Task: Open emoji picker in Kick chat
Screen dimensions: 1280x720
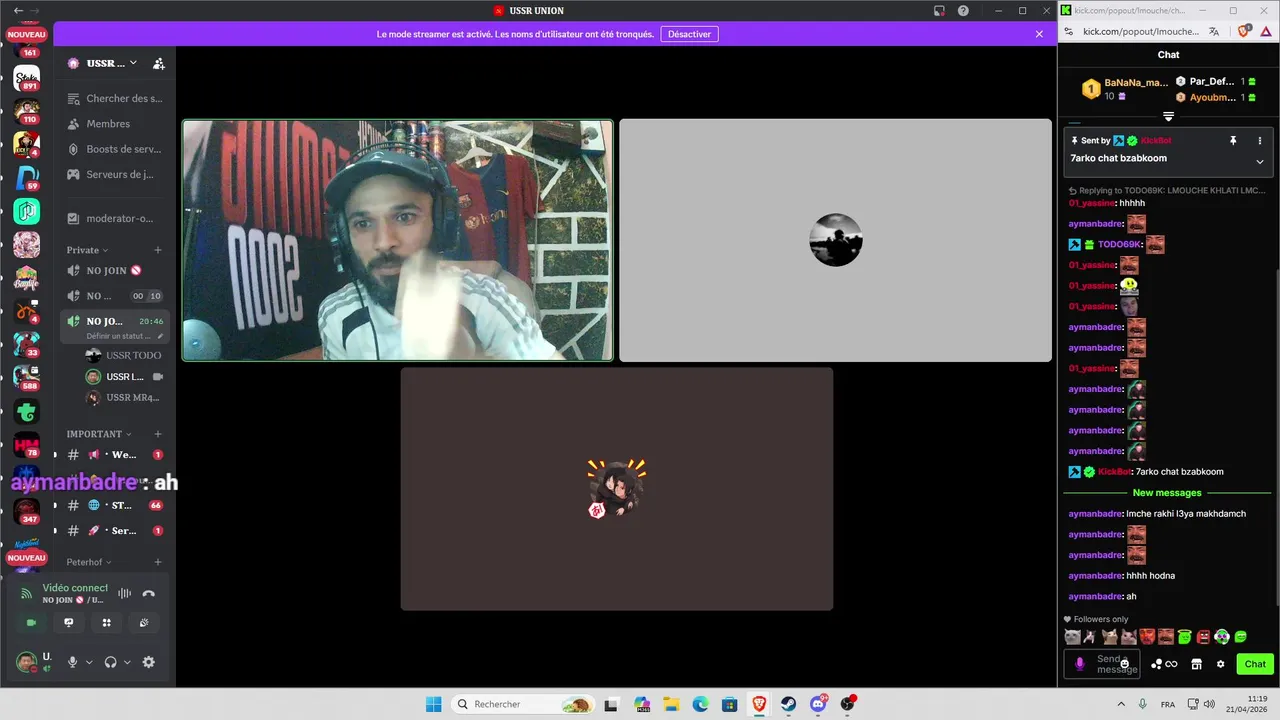Action: point(1125,664)
